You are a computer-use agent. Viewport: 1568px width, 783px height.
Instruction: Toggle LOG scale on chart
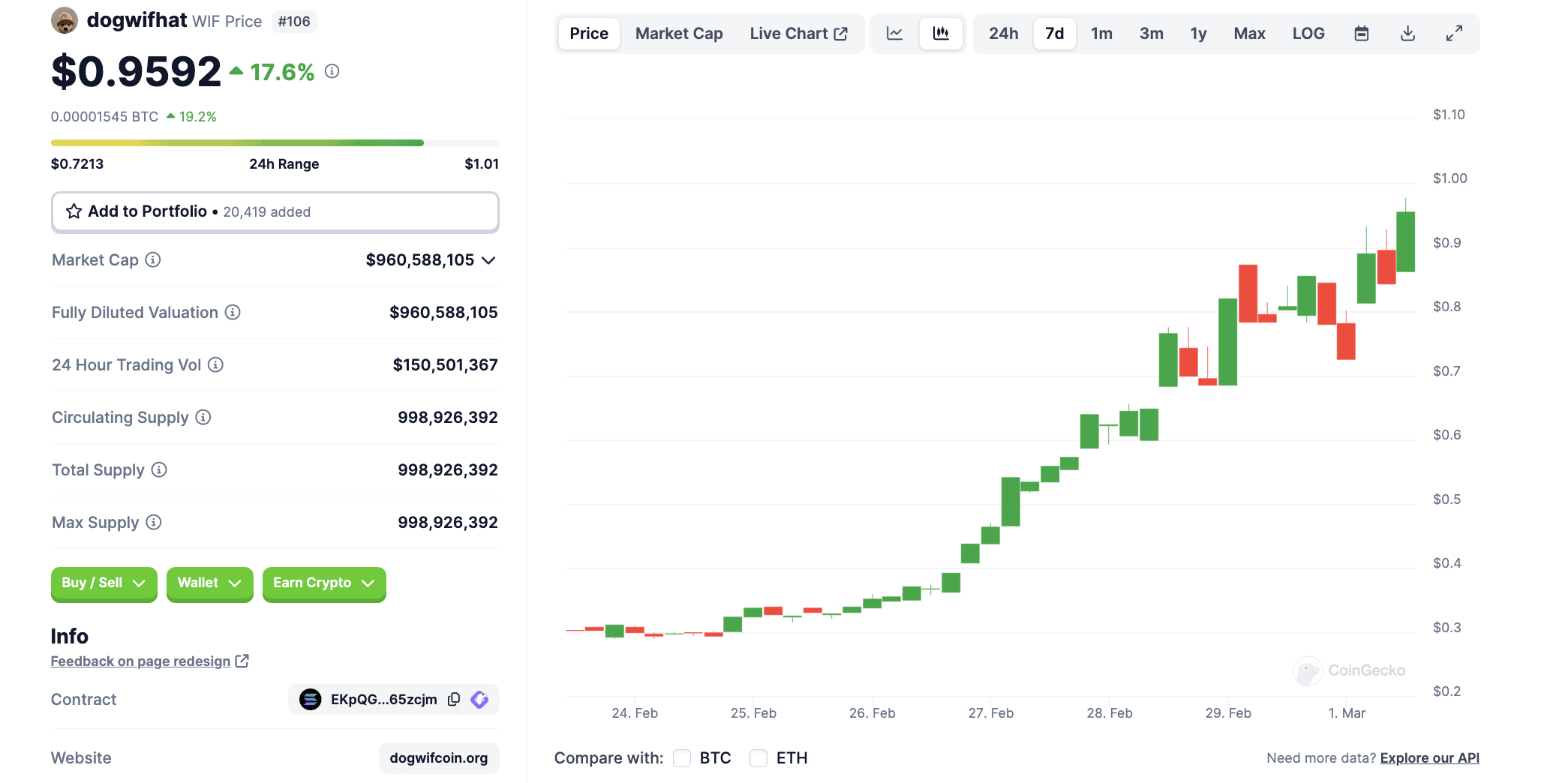point(1308,34)
